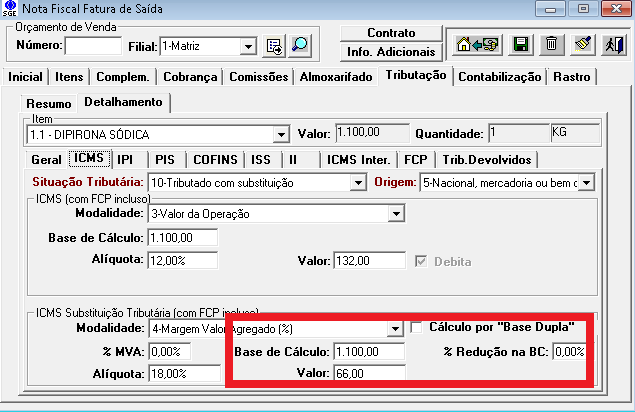635x412 pixels.
Task: Toggle the Debita checkbox
Action: 421,262
